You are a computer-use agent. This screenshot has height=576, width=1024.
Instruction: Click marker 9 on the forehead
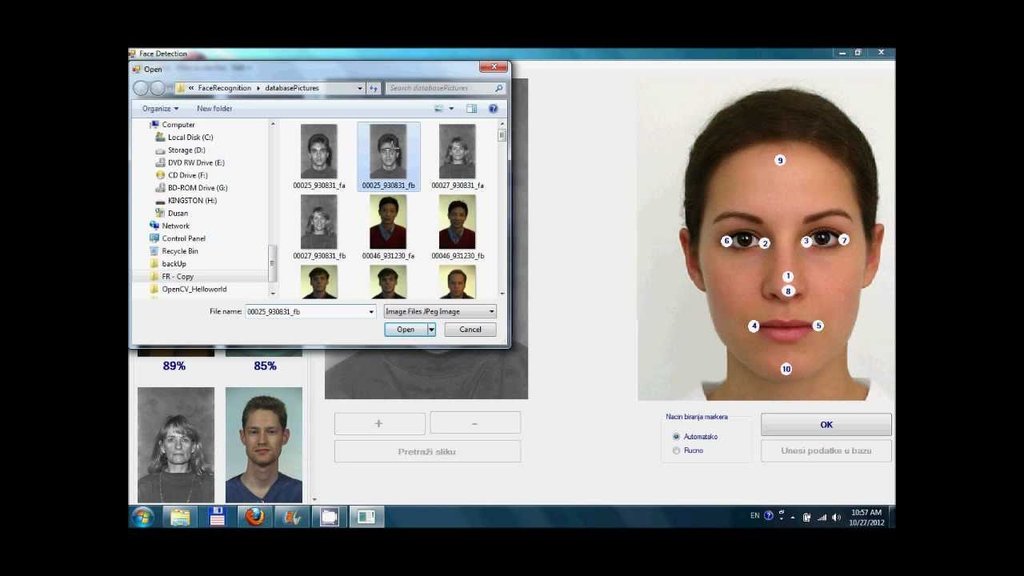tap(780, 160)
